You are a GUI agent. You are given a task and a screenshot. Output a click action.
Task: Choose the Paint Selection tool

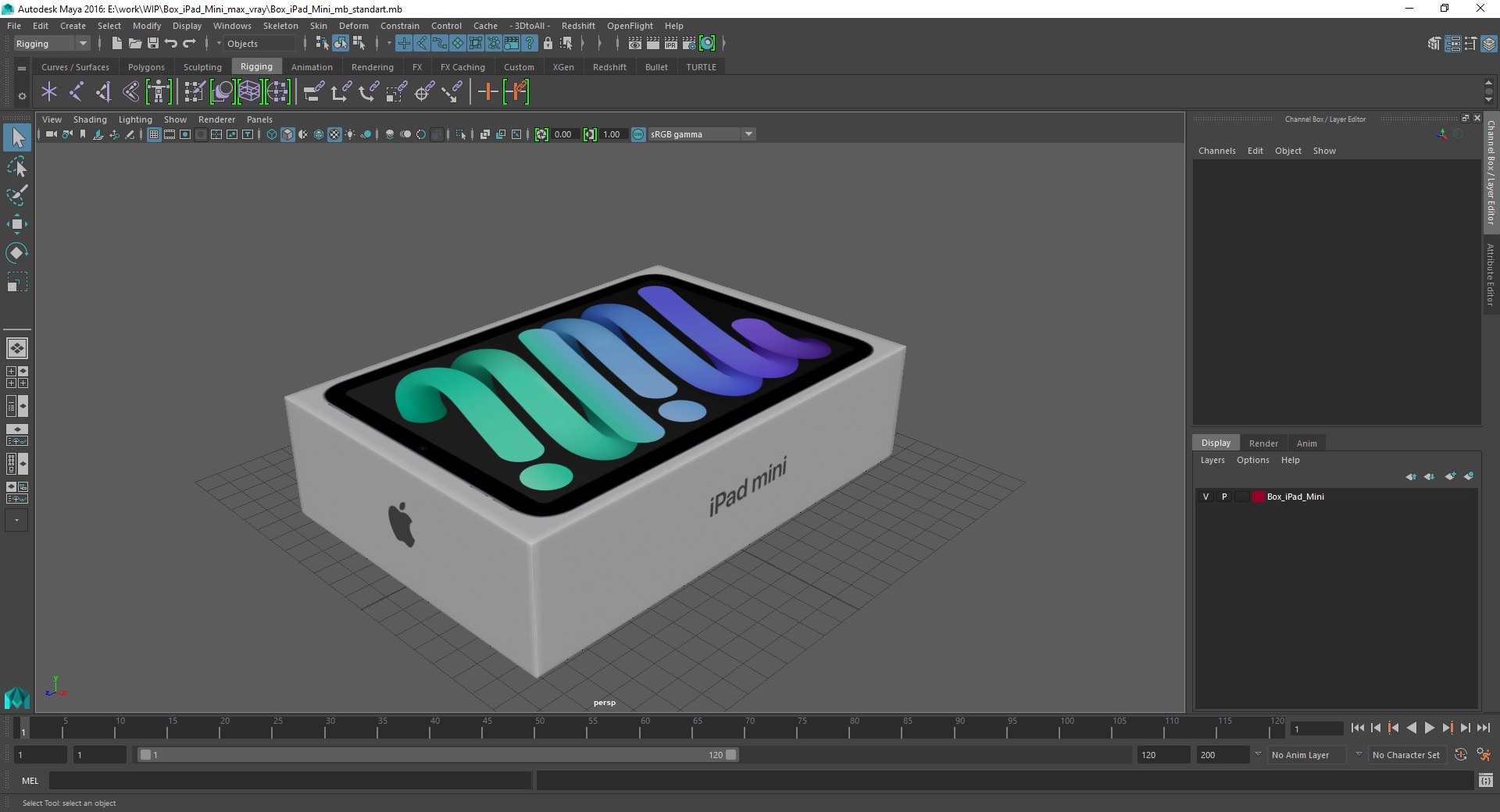(17, 195)
